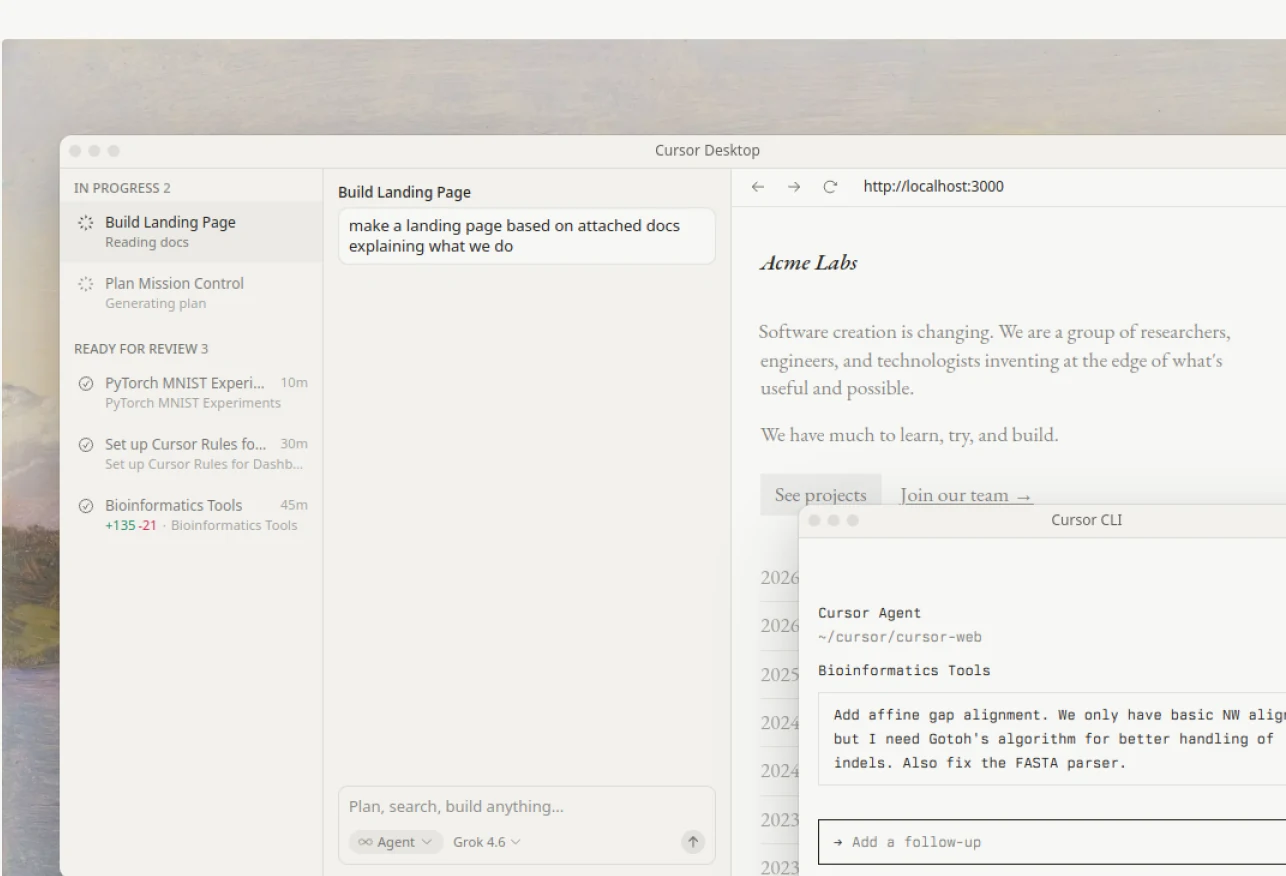
Task: Click We have much to learn paragraph
Action: [x=909, y=435]
